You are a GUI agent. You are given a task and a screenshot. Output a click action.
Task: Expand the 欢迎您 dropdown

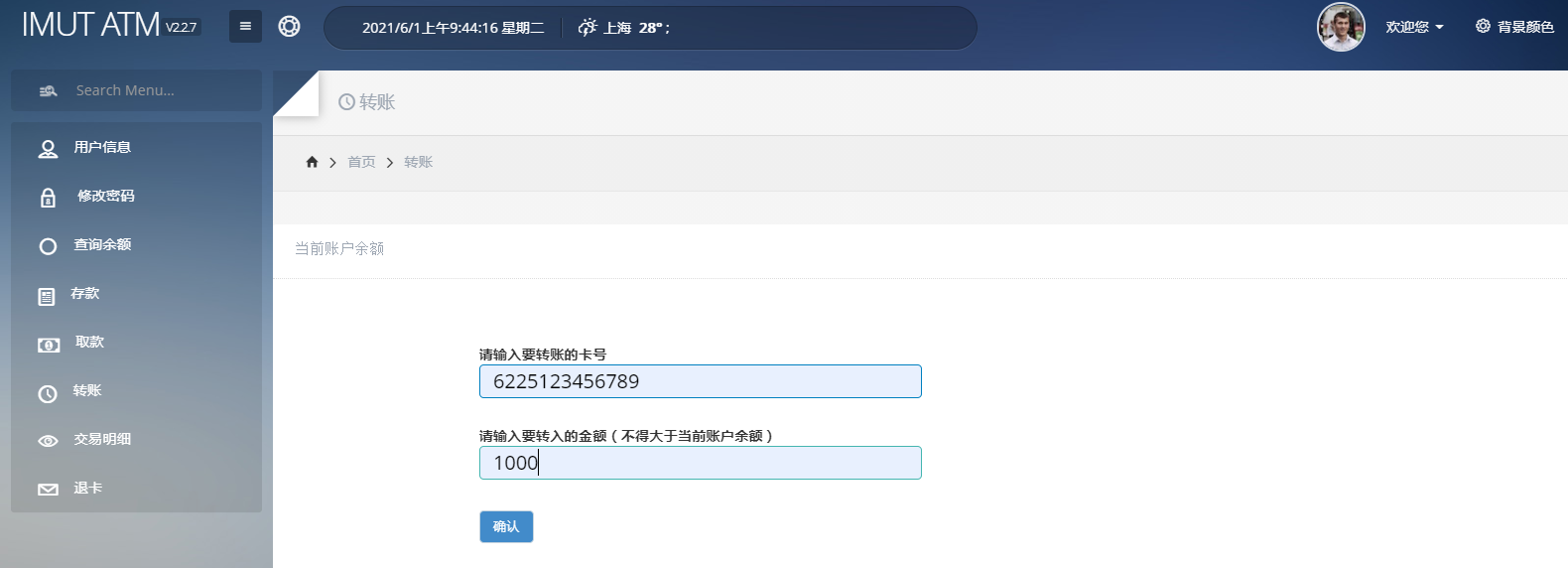(1414, 27)
